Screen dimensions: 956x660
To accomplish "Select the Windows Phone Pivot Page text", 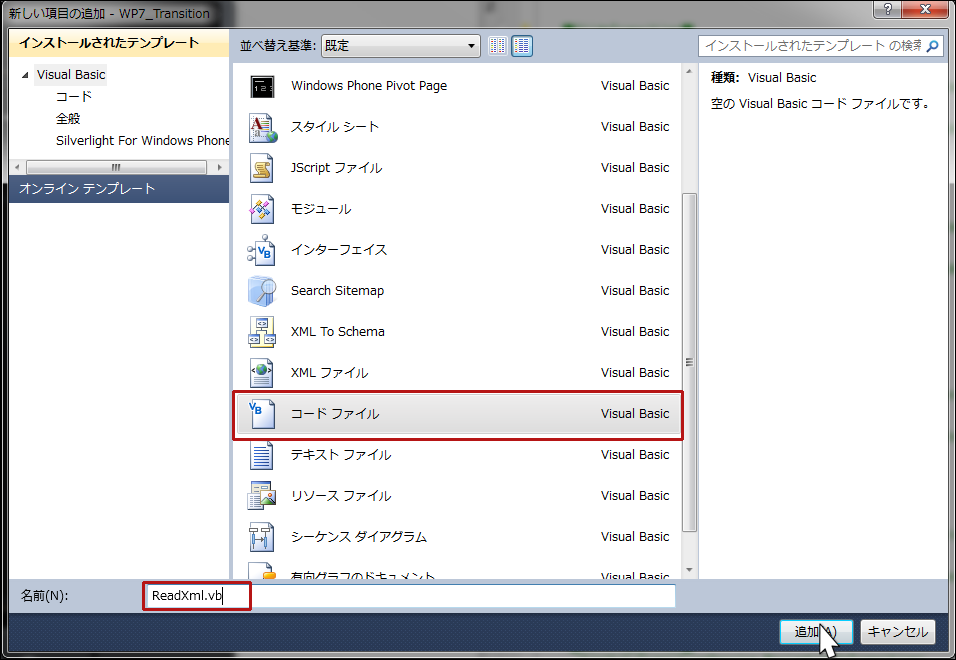I will [369, 86].
